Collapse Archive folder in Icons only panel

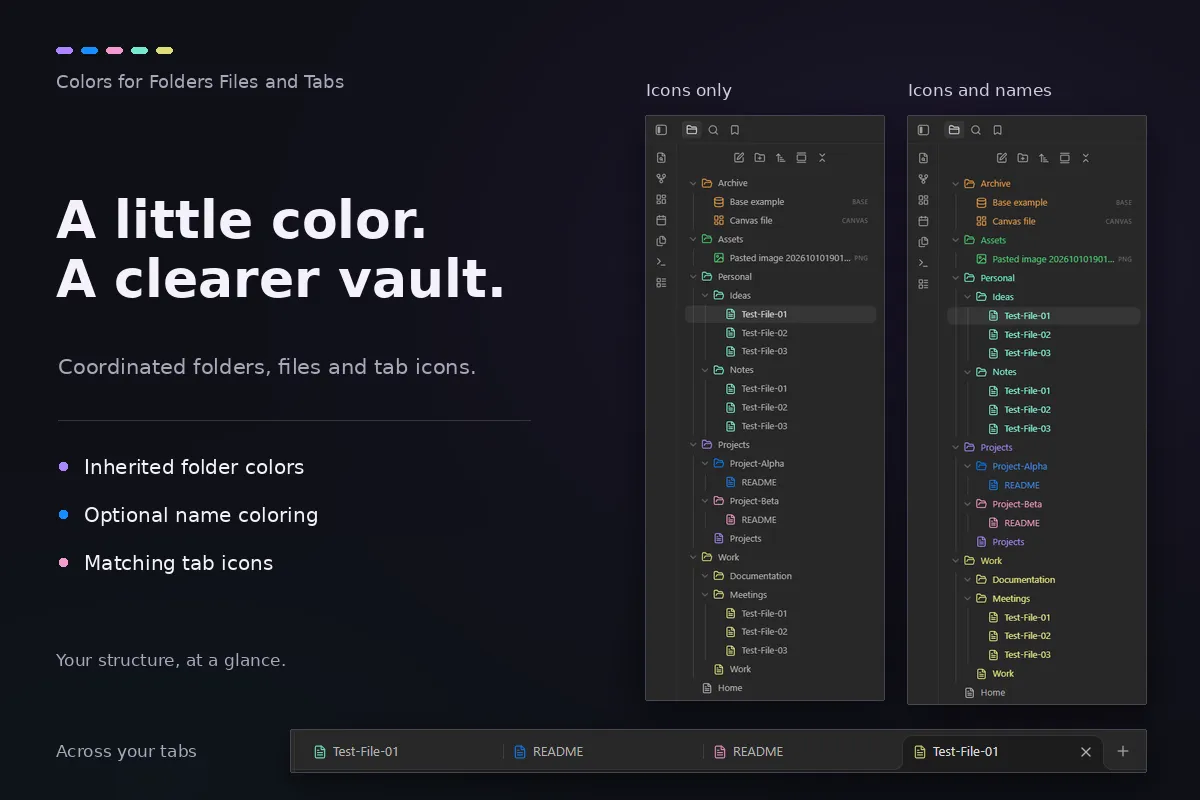pos(692,183)
